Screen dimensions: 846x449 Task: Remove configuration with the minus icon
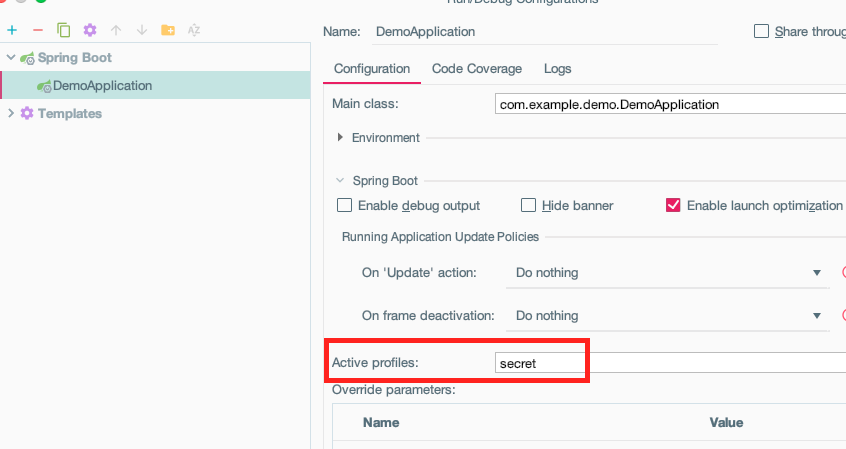[x=38, y=30]
